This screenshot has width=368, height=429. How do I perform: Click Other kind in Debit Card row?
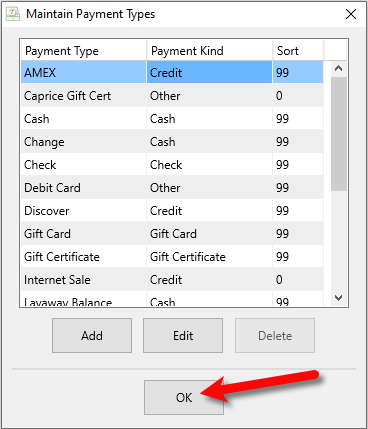[210, 188]
